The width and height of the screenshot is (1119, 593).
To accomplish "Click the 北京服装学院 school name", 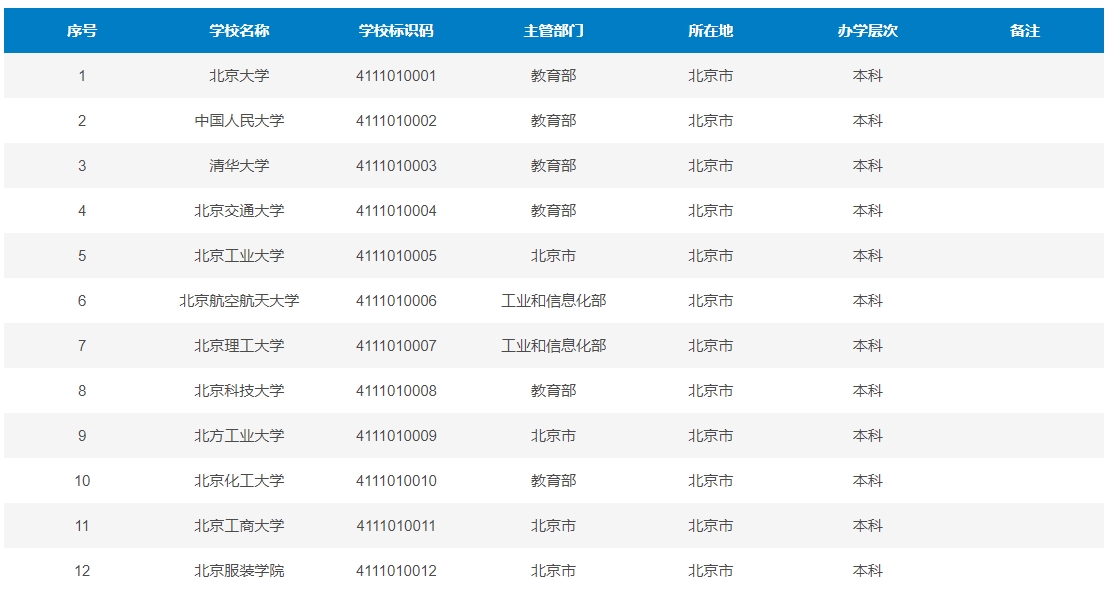I will click(x=239, y=571).
